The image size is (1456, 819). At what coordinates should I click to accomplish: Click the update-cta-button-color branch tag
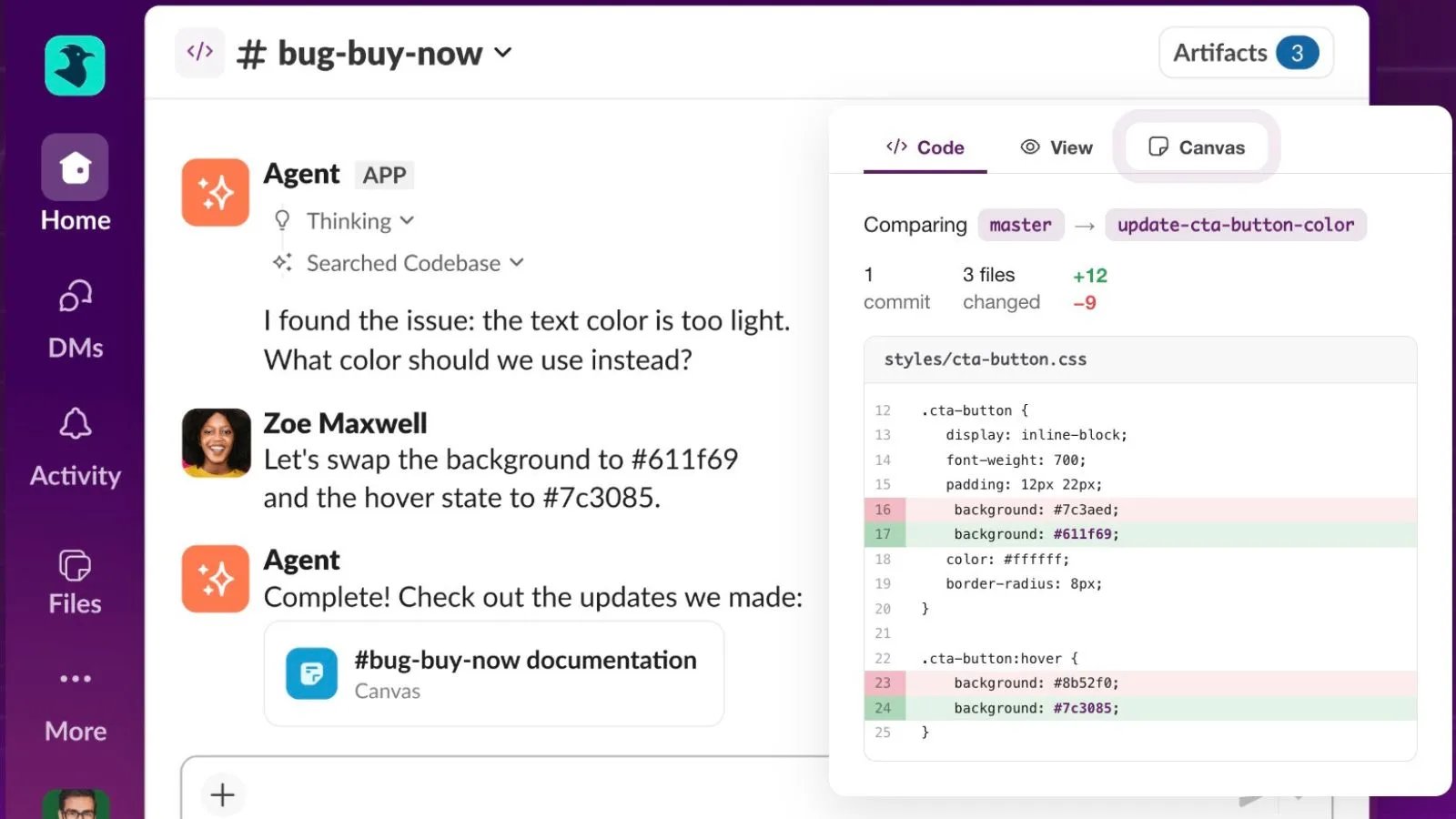coord(1235,225)
